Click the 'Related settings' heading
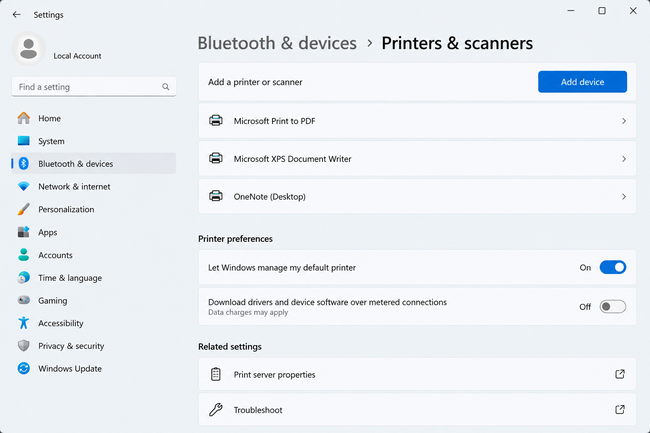 pos(230,346)
